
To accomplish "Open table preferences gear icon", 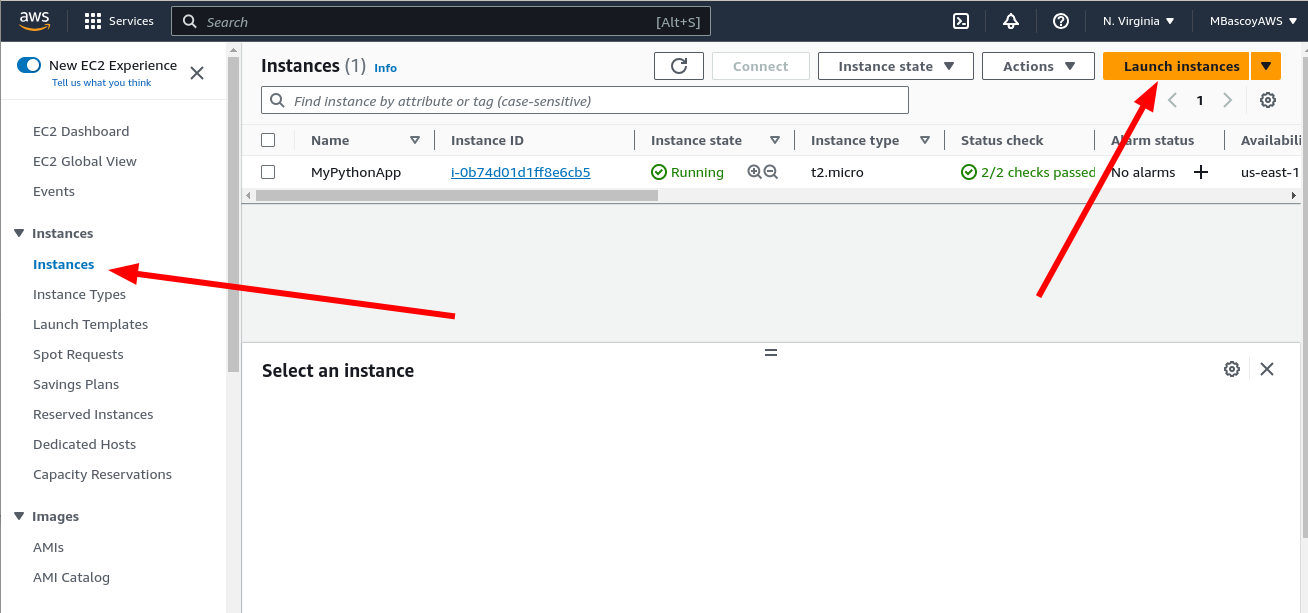I will click(x=1268, y=100).
